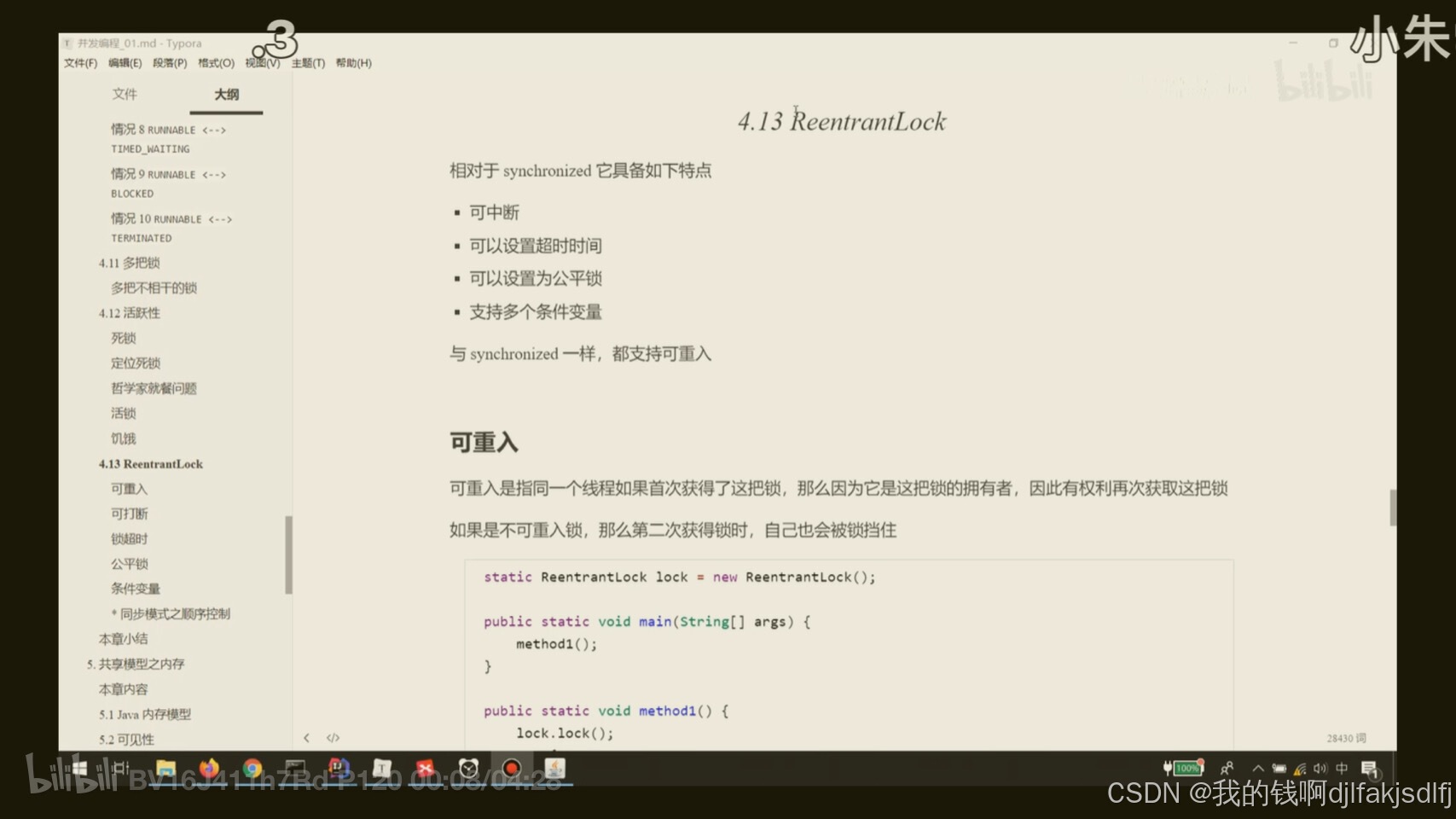Select outline entry 同步模式之顺序控制
1456x819 pixels.
pyautogui.click(x=171, y=613)
